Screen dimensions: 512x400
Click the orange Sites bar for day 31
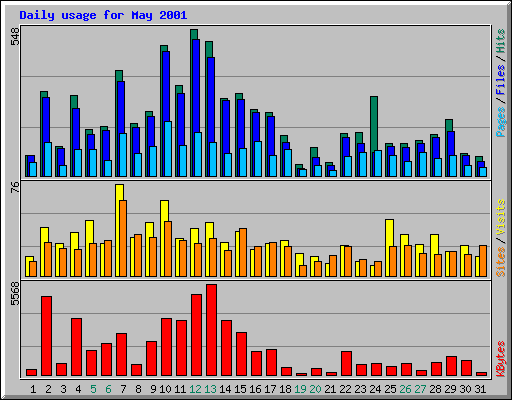483,261
